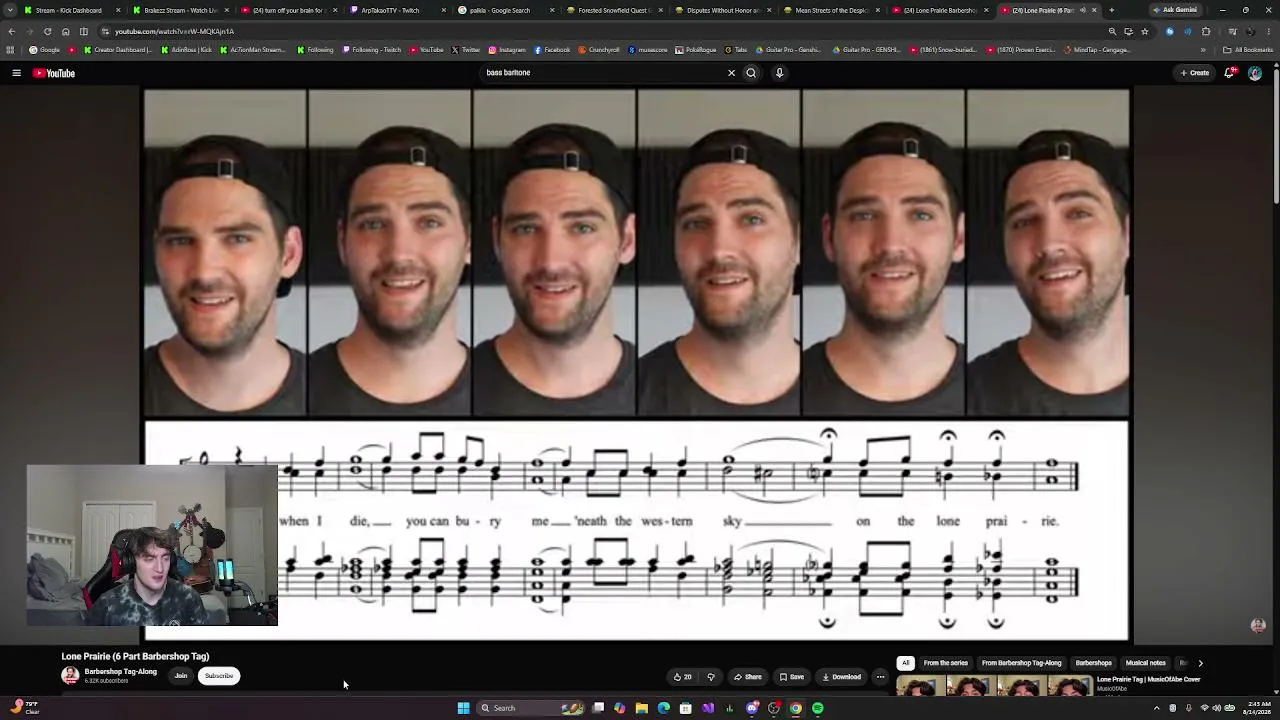Open the Ask Gemini button

[1174, 10]
